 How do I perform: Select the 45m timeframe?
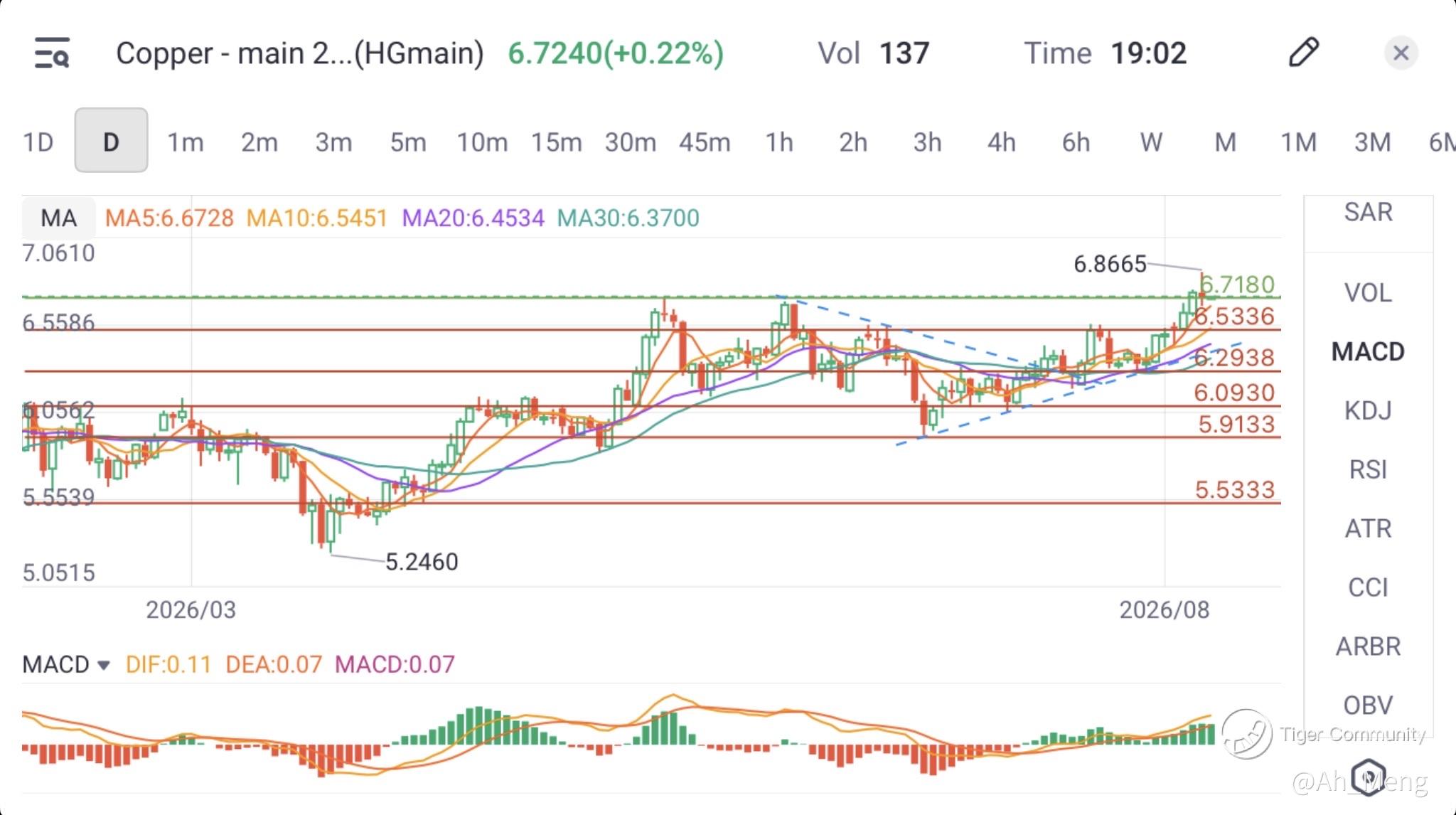(705, 142)
